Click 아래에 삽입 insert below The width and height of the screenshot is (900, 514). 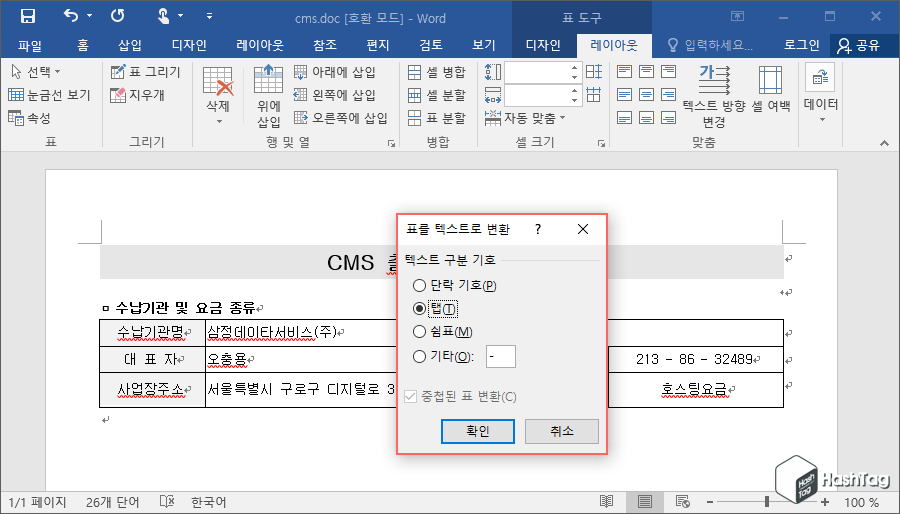(335, 72)
